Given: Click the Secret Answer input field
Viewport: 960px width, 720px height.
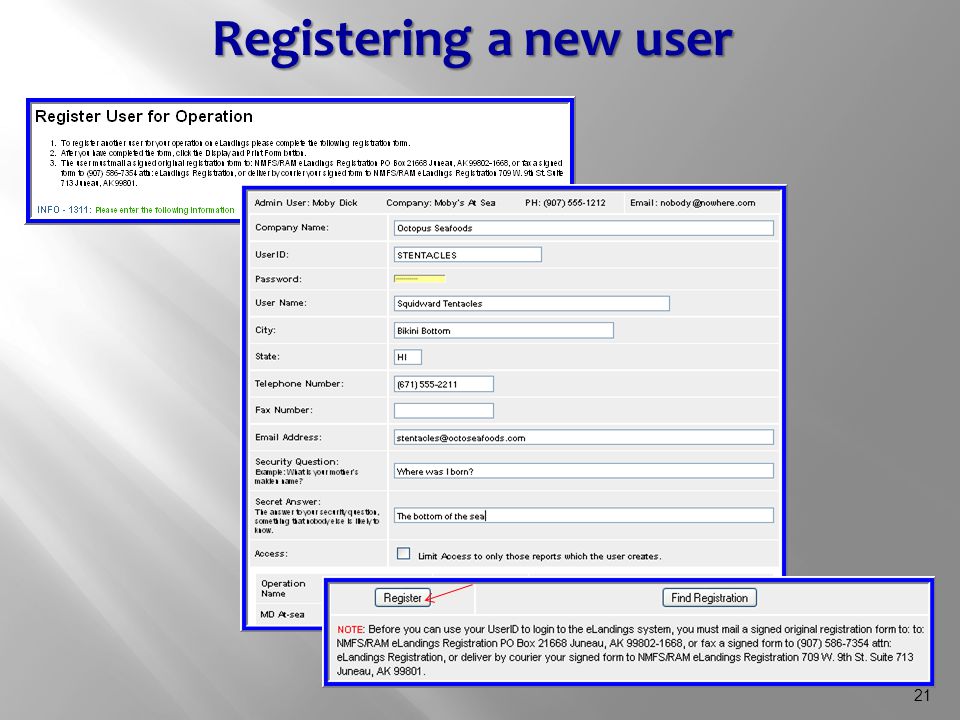Looking at the screenshot, I should click(x=583, y=516).
